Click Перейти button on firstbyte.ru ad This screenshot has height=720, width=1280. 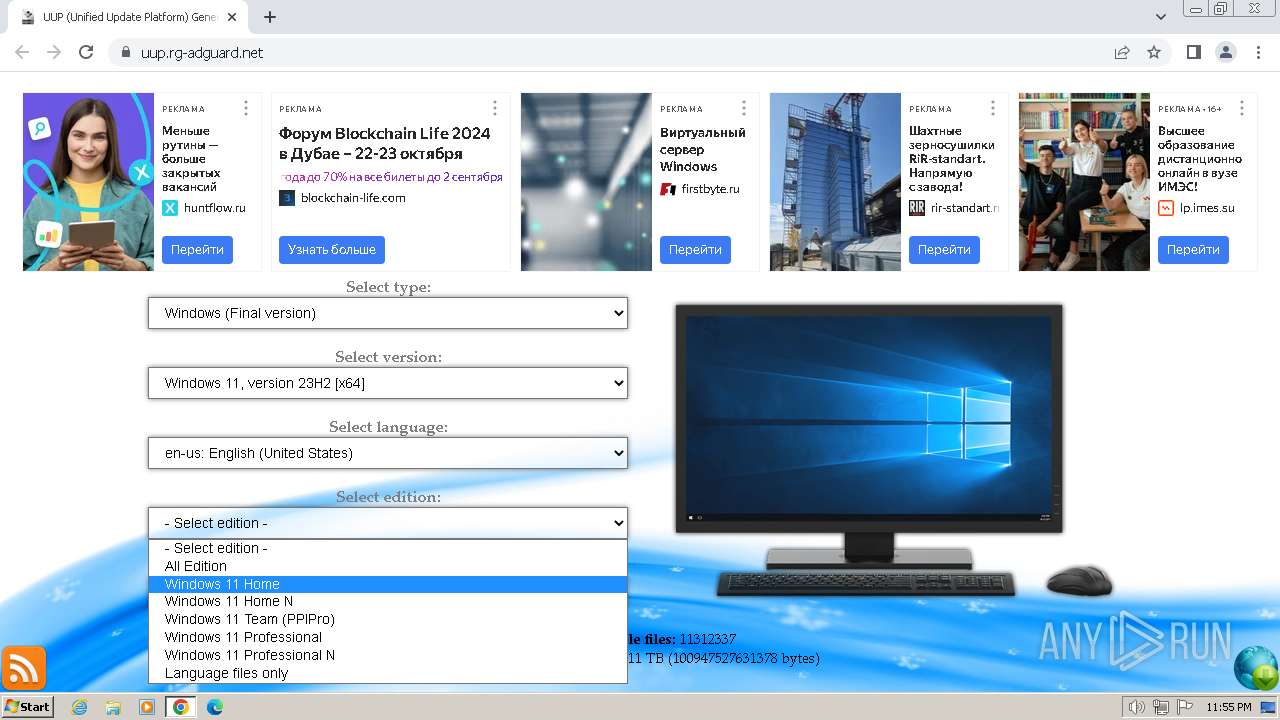pos(695,250)
